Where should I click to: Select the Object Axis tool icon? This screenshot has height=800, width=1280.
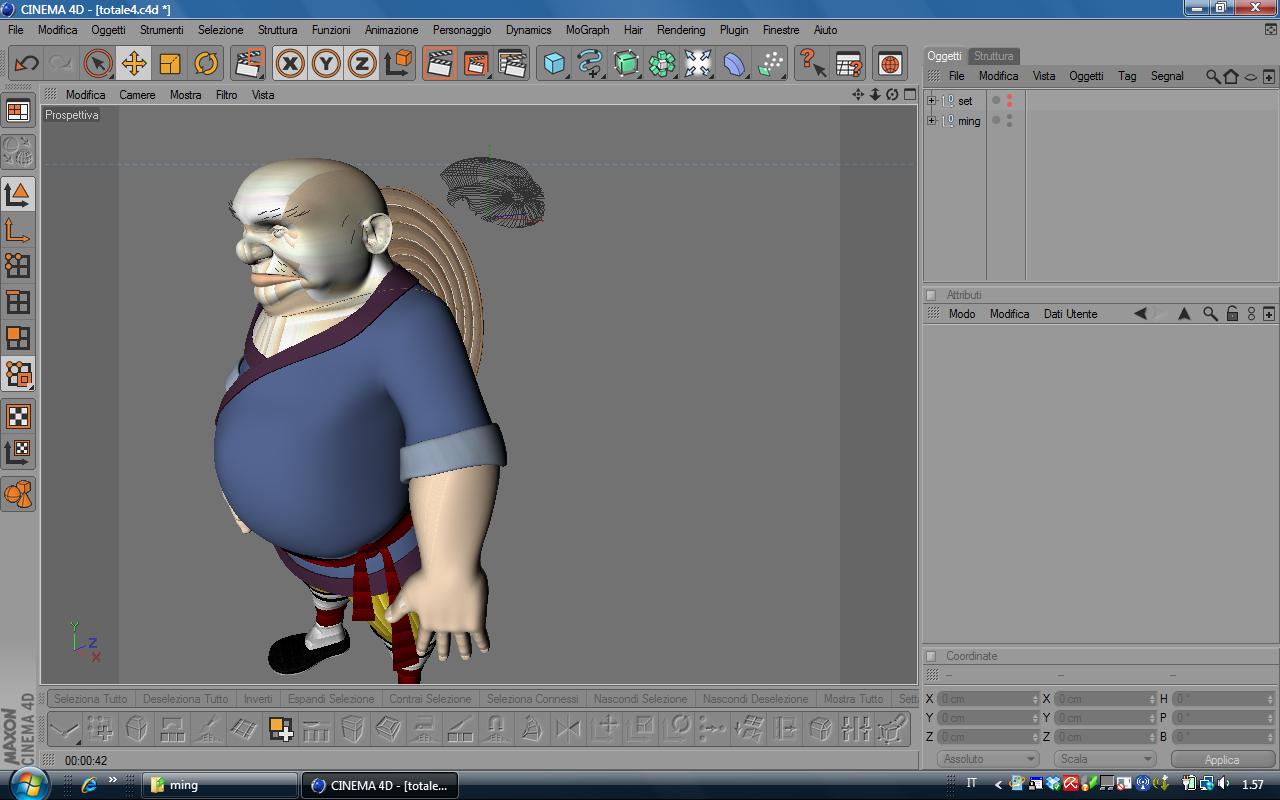pyautogui.click(x=18, y=230)
